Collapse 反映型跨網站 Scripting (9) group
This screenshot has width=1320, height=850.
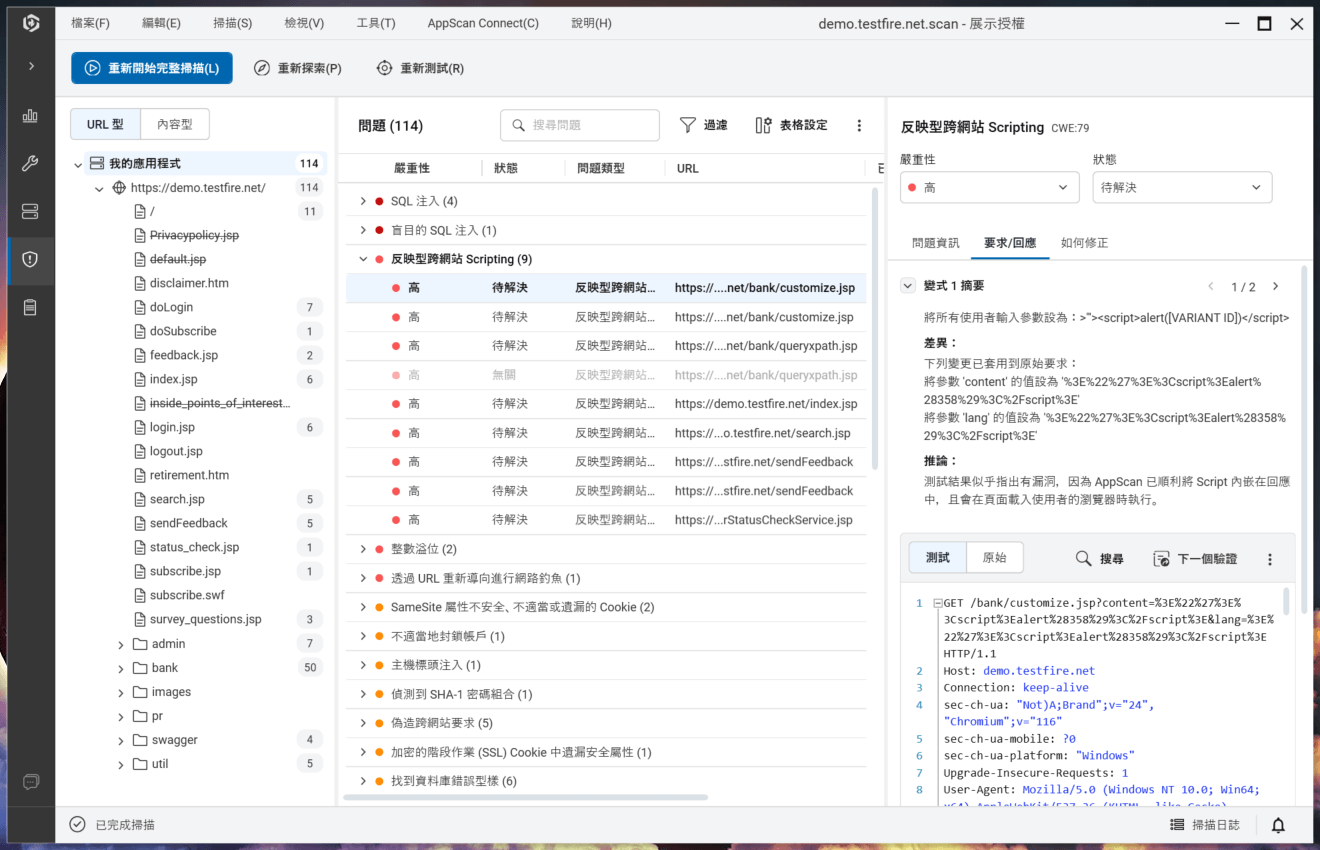363,259
